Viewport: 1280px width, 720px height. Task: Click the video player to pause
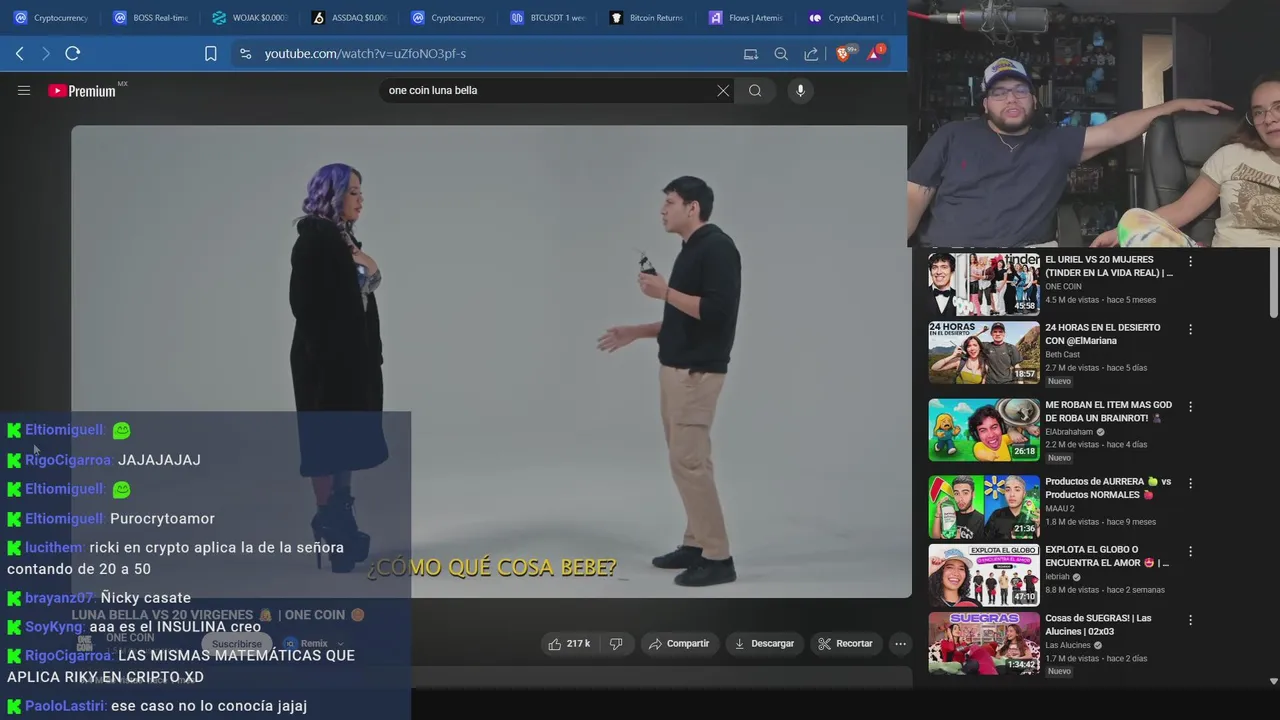[x=491, y=360]
